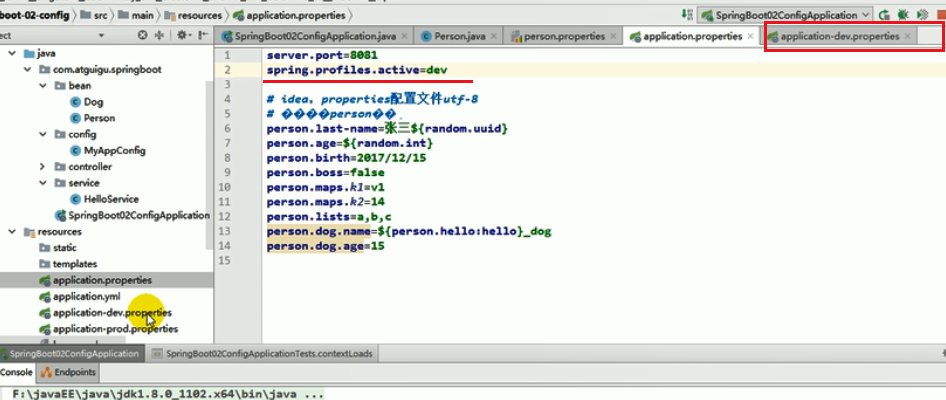Click line number 15 in the gutter
946x400 pixels.
(226, 261)
